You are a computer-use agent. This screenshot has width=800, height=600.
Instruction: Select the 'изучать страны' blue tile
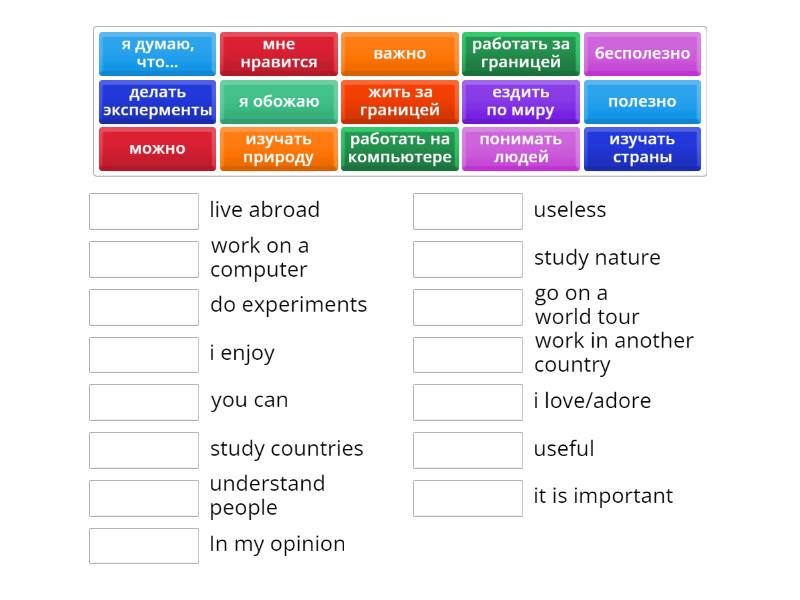point(642,149)
